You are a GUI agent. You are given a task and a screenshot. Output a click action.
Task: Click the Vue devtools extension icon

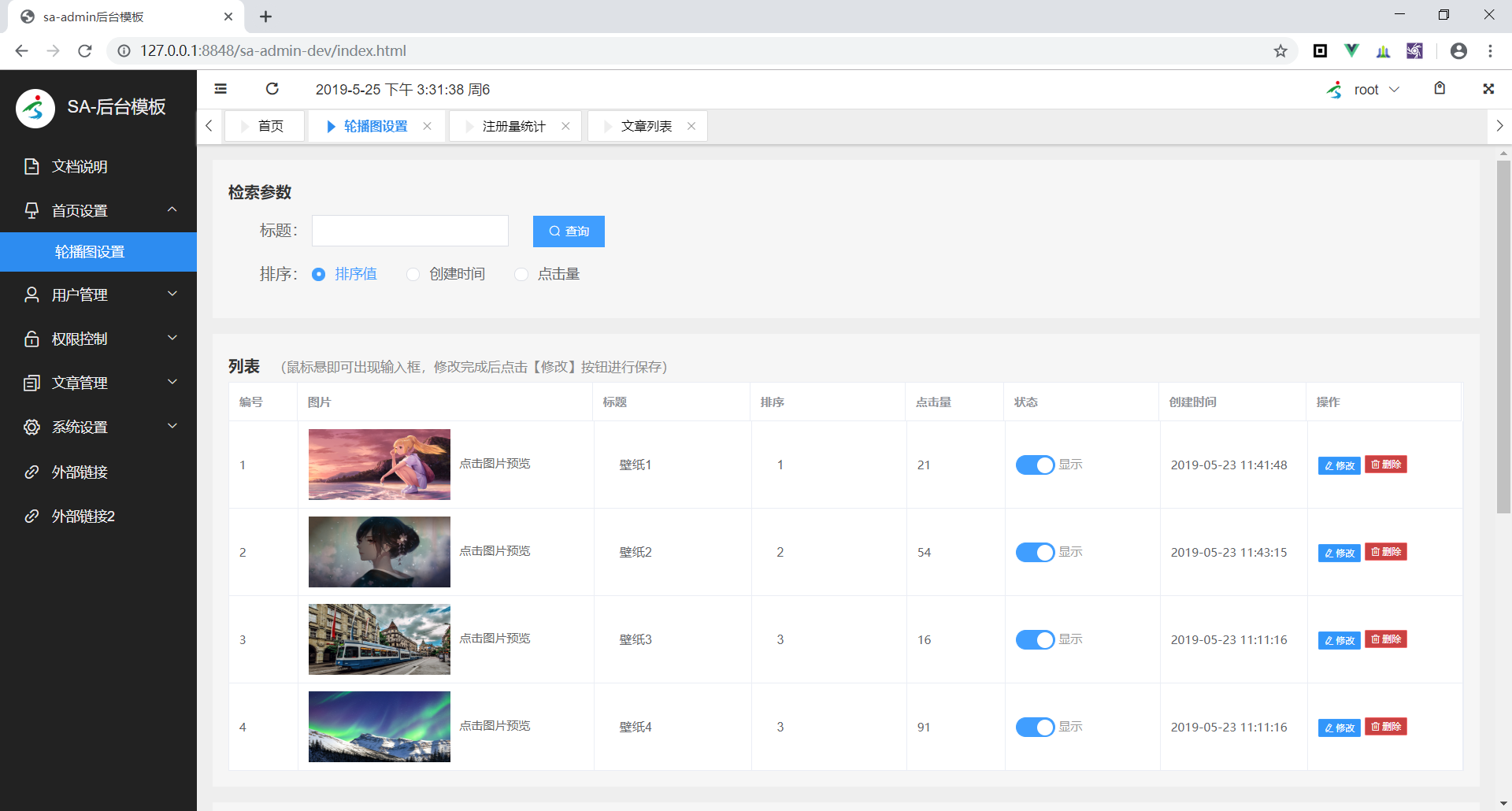(x=1352, y=51)
